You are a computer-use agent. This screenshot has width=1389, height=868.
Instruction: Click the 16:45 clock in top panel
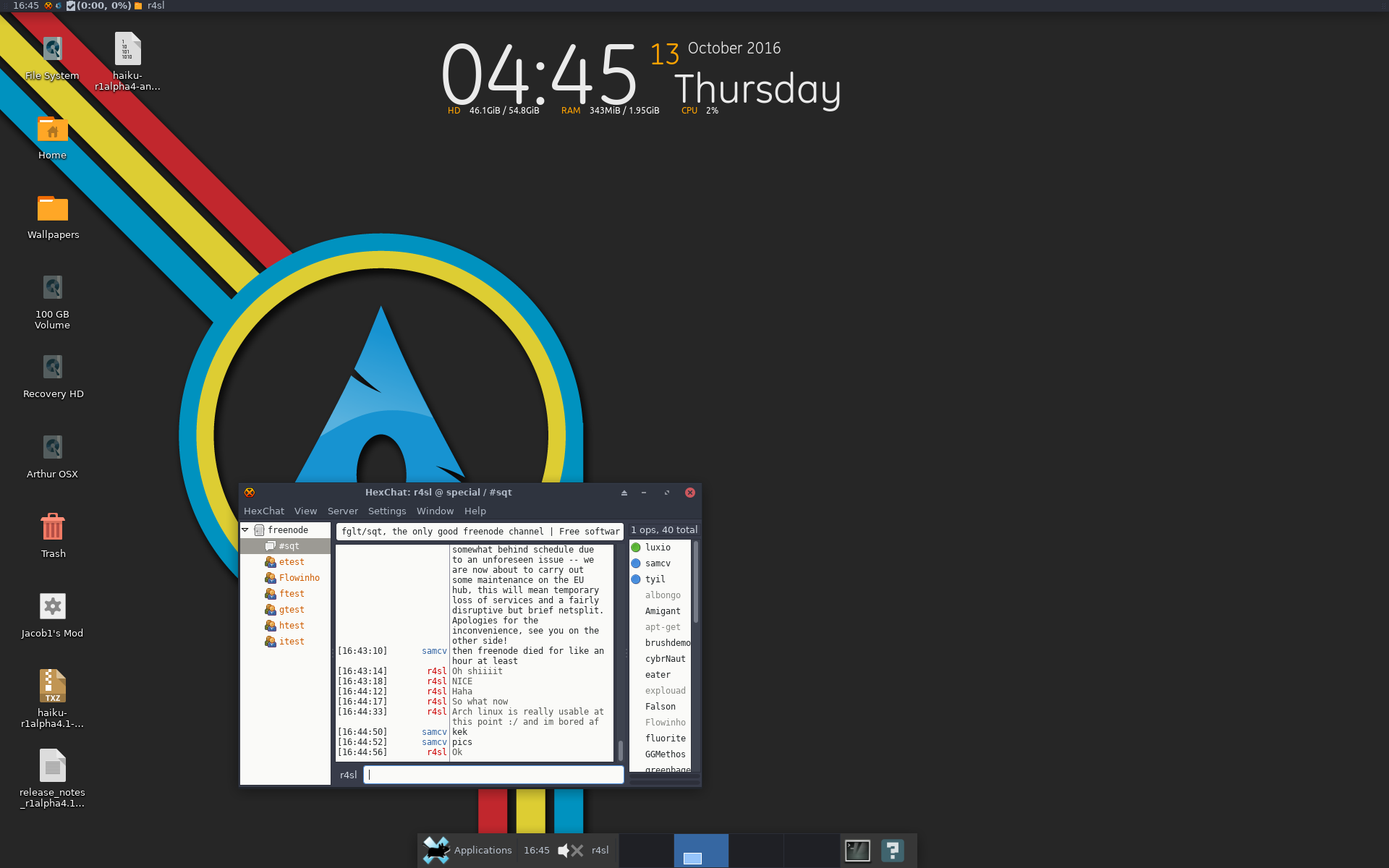click(x=26, y=6)
